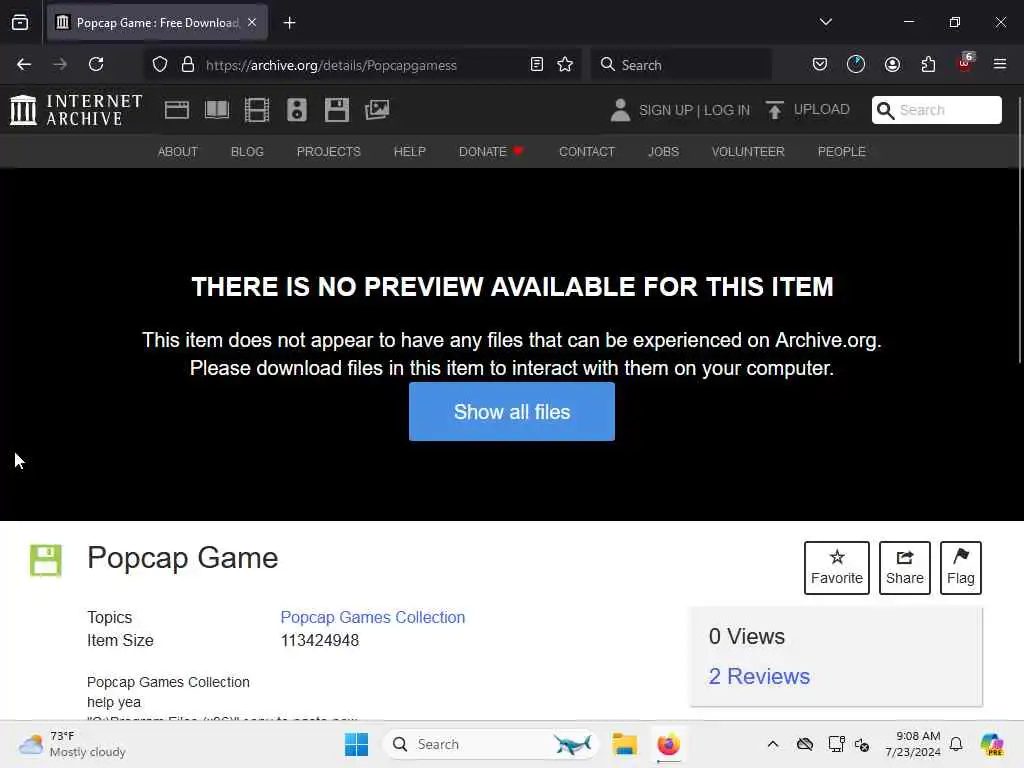Click the upload arrow icon
Screen dimensions: 1024x768
click(x=775, y=110)
